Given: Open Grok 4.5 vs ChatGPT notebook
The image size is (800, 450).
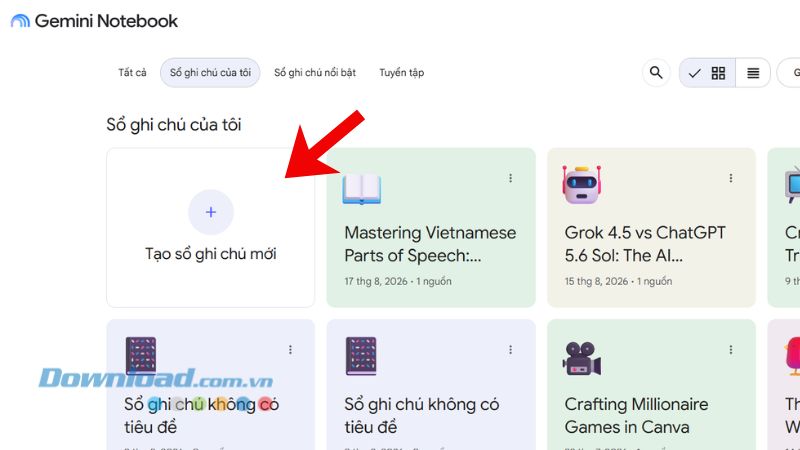Looking at the screenshot, I should pos(652,228).
